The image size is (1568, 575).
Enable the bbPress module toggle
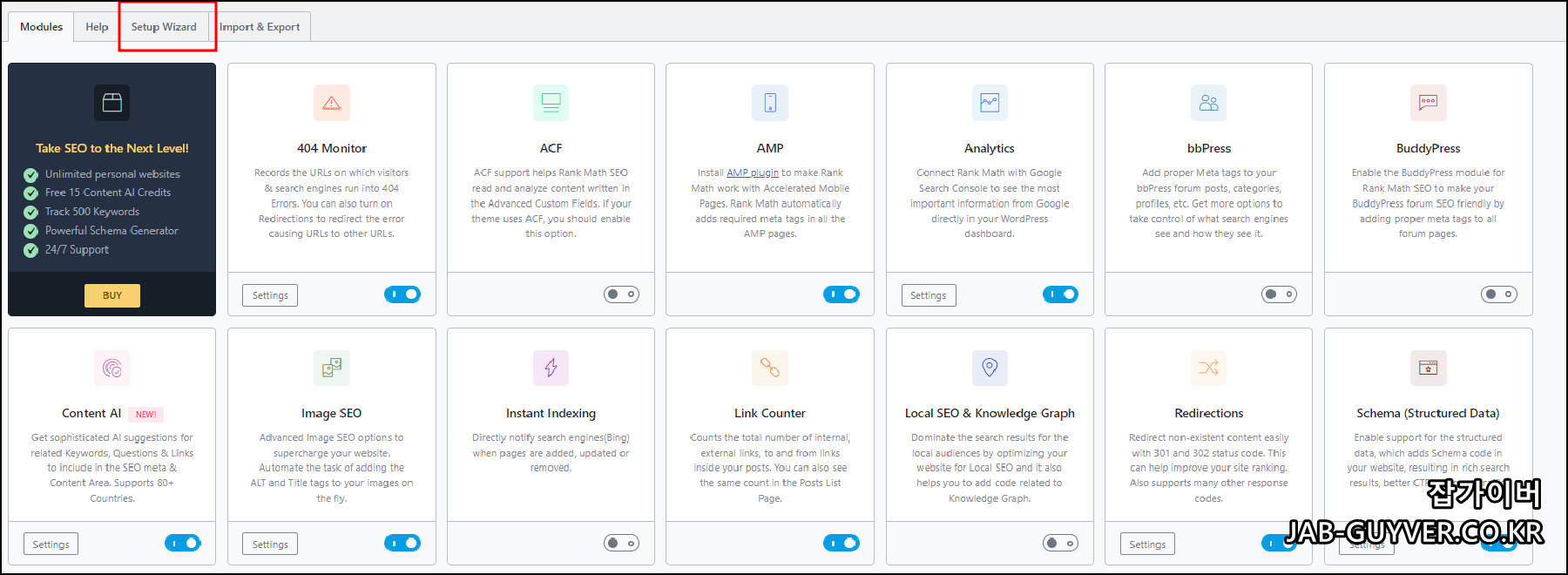pos(1279,294)
